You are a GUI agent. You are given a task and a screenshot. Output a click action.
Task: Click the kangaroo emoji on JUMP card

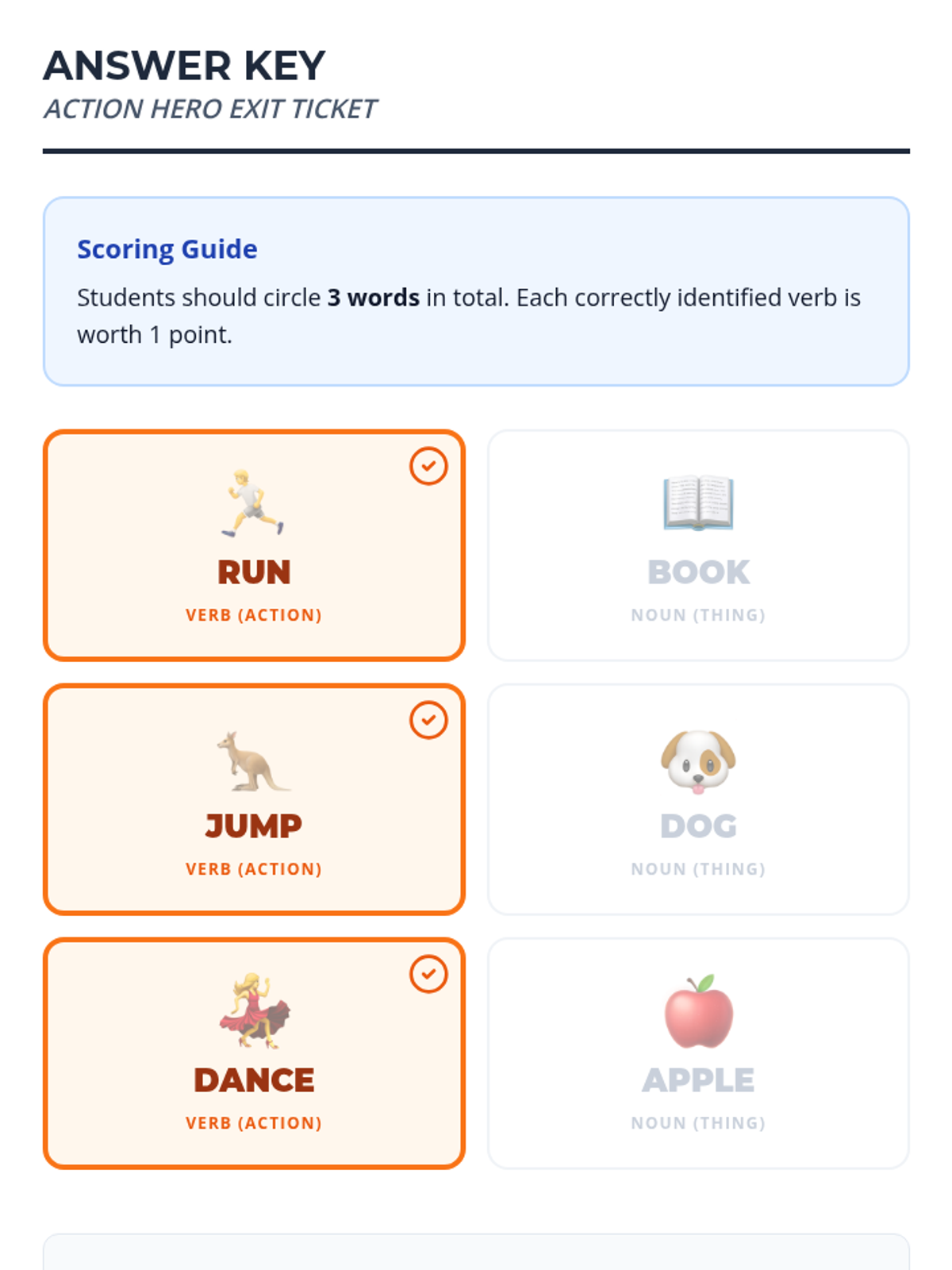click(253, 760)
